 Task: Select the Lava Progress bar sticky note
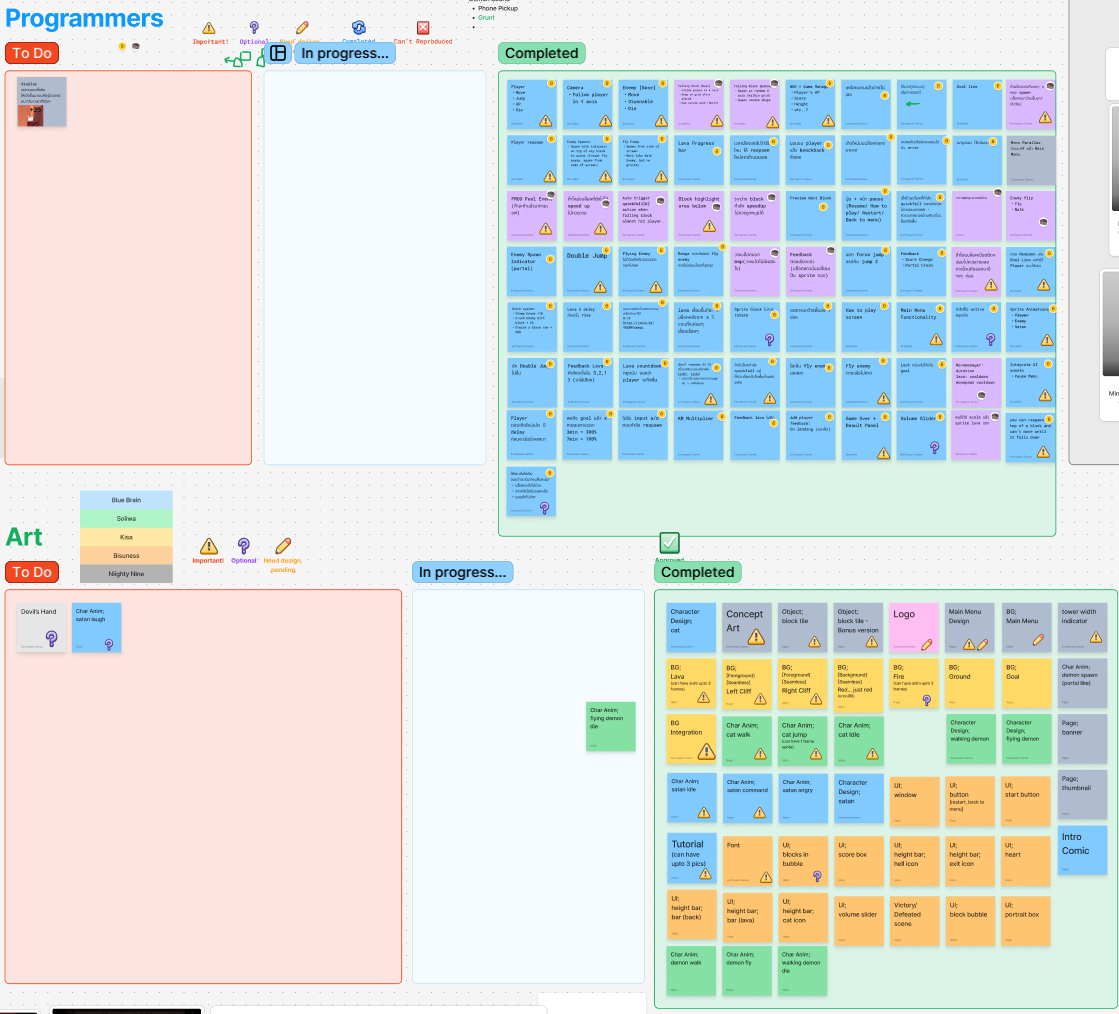pyautogui.click(x=699, y=161)
